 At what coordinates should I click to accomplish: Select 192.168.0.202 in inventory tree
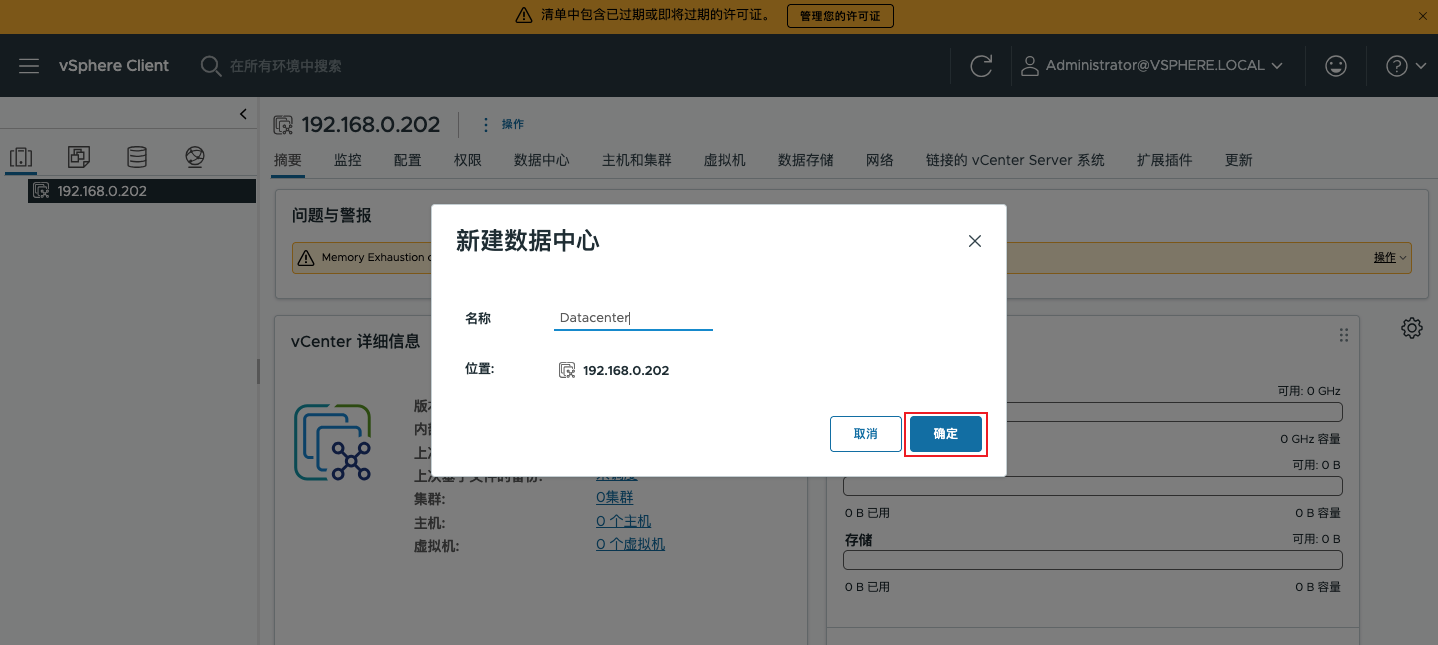[x=142, y=190]
